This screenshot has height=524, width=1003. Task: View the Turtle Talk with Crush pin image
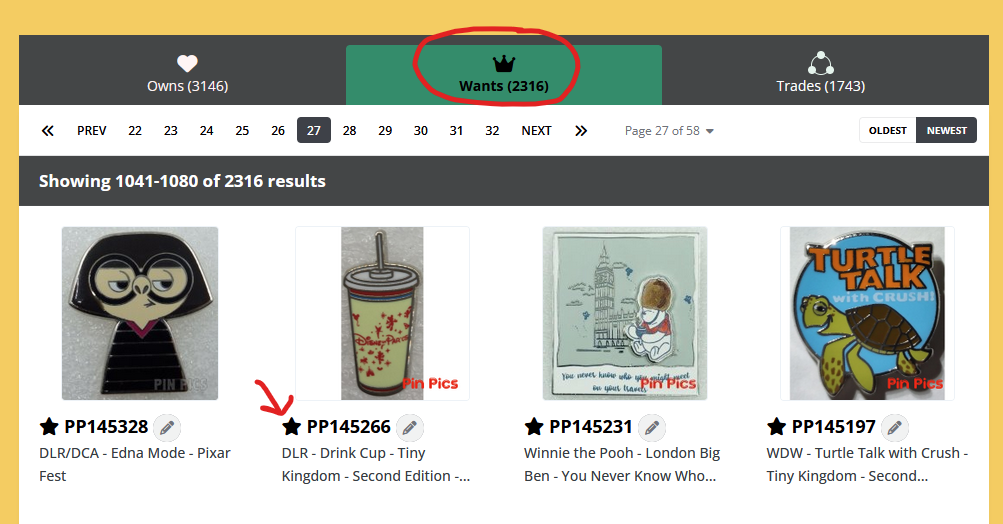pyautogui.click(x=867, y=314)
